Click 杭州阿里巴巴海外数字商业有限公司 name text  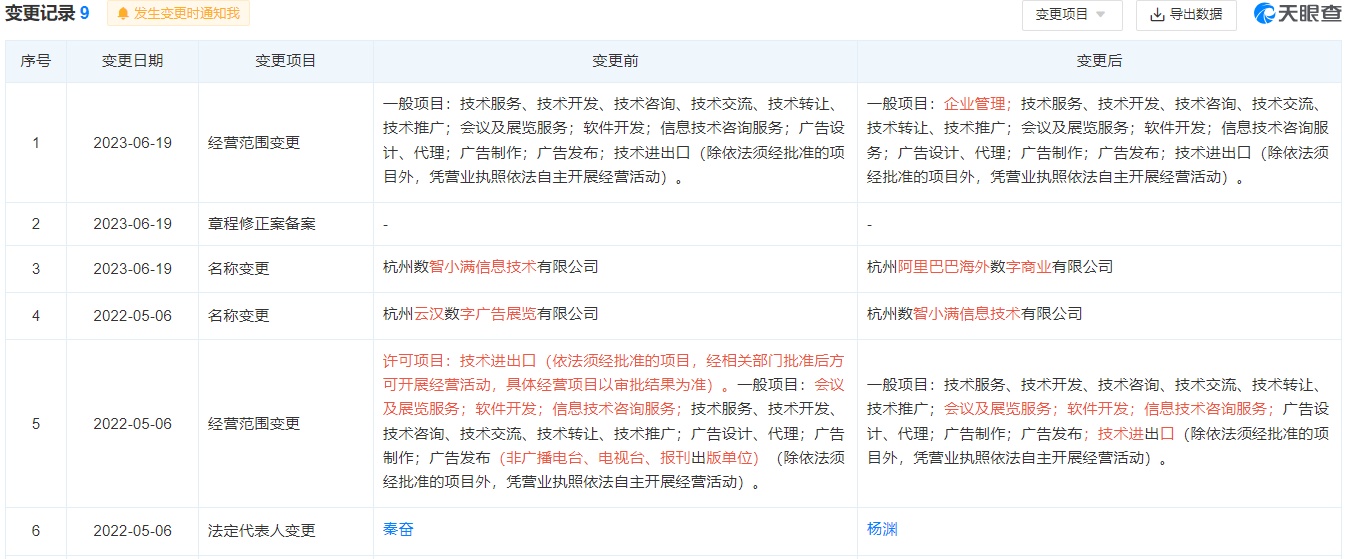tap(990, 267)
